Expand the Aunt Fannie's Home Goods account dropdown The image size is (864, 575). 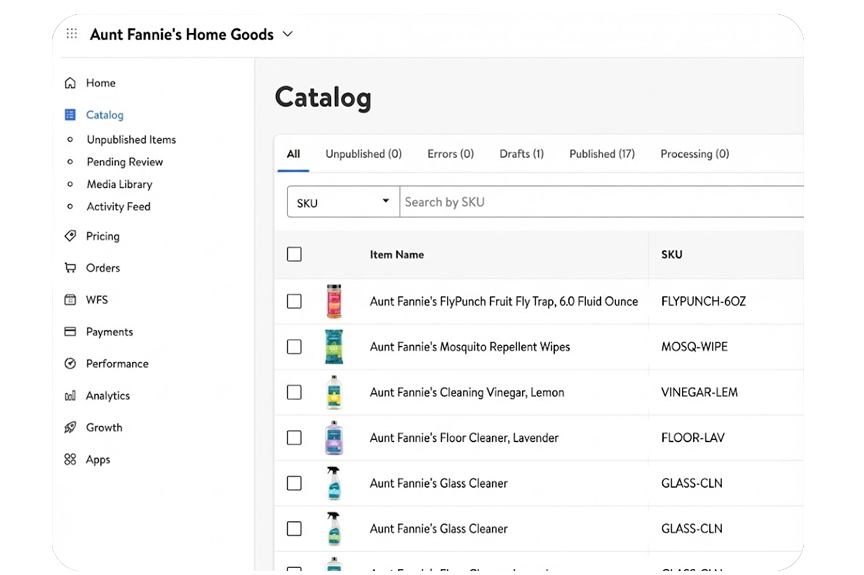(x=288, y=34)
